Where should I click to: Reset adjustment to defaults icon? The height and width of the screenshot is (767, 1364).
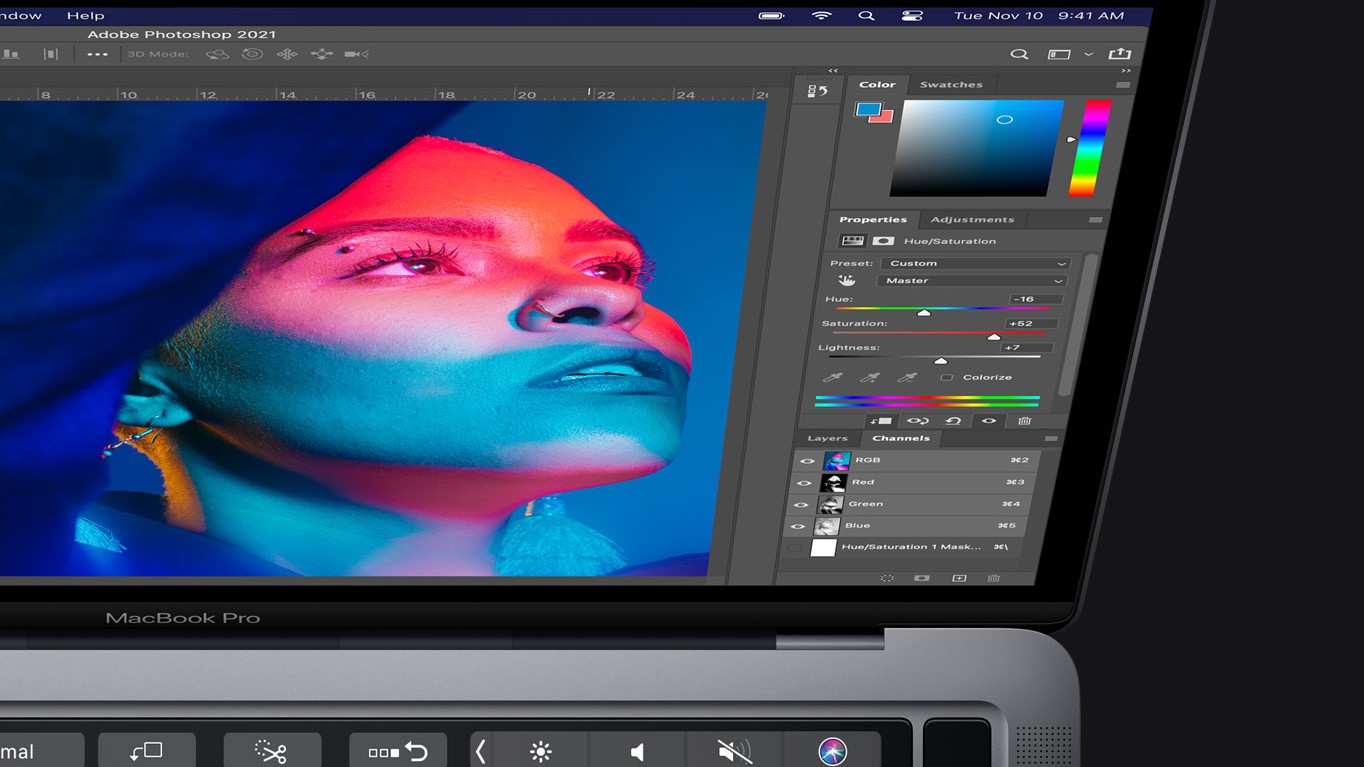coord(953,421)
